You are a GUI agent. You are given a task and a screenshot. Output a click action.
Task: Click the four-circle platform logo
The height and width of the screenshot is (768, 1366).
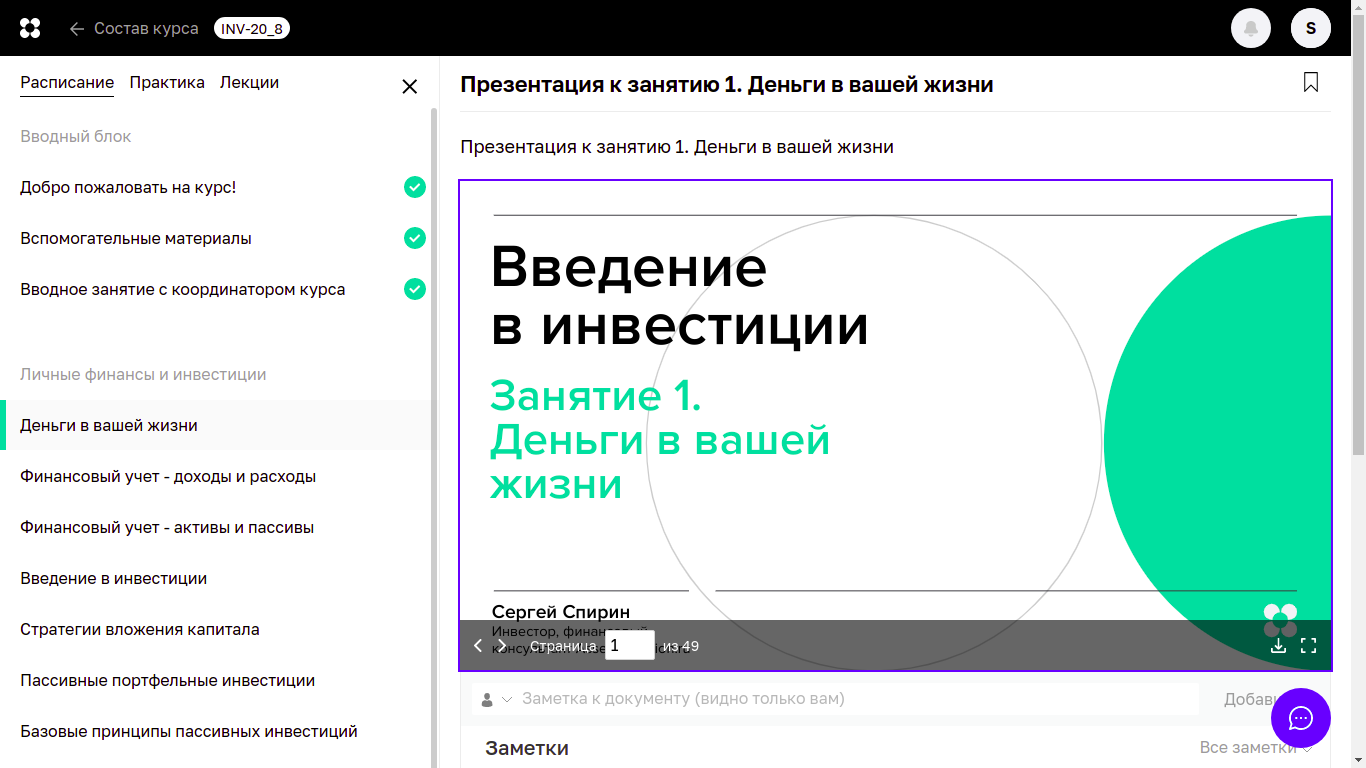pyautogui.click(x=30, y=28)
